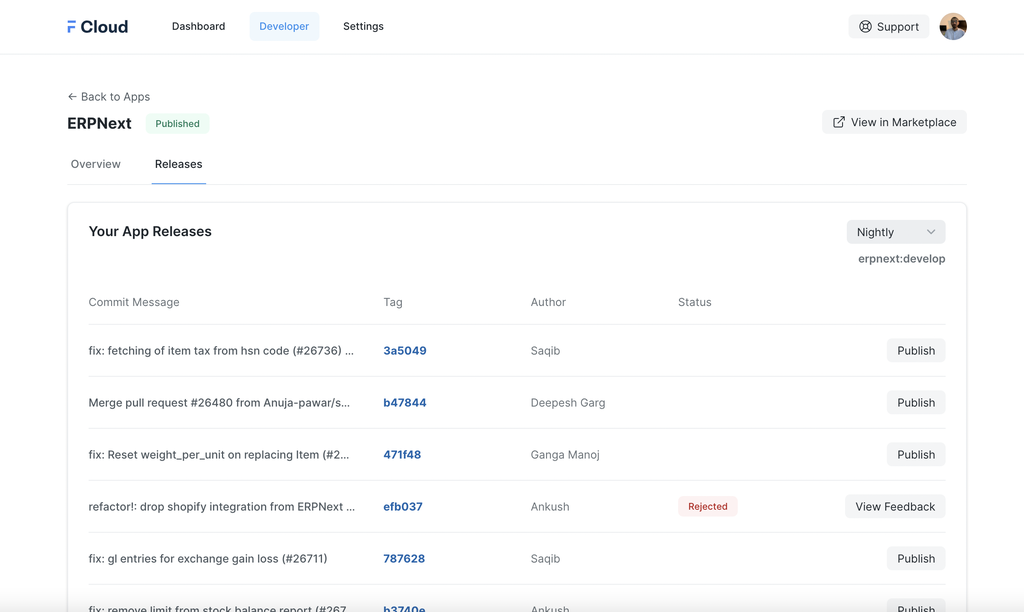1024x612 pixels.
Task: Click the external link icon for Marketplace
Action: (x=839, y=122)
